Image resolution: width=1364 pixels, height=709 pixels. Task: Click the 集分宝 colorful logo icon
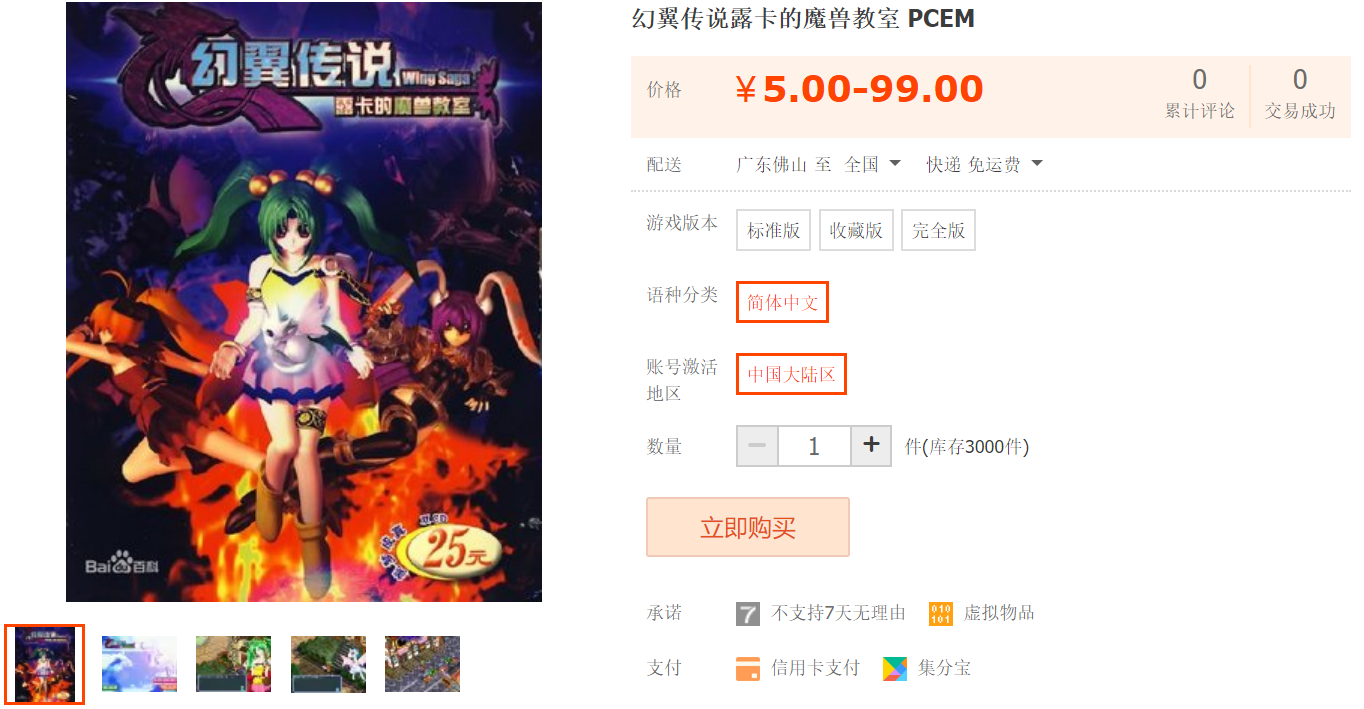click(x=895, y=669)
